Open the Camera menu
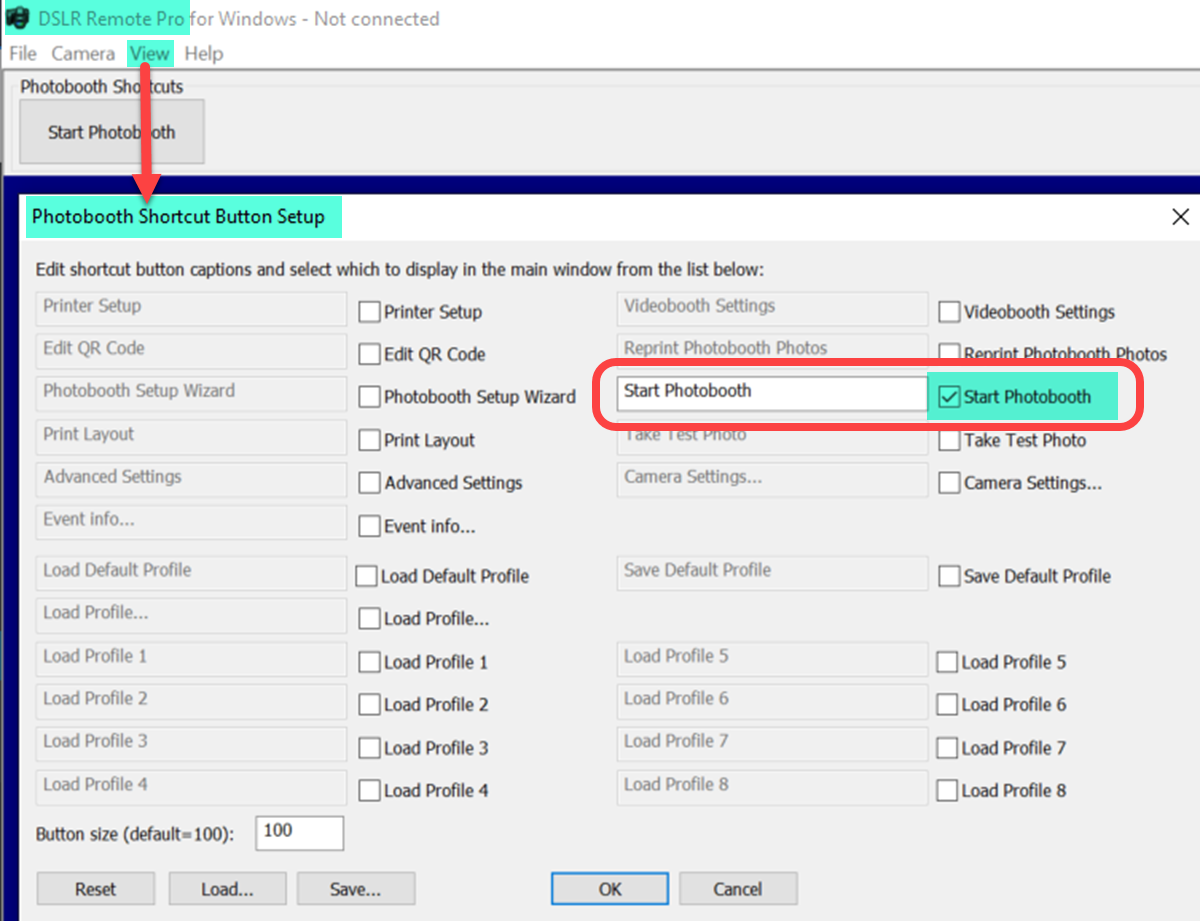The image size is (1200, 921). tap(83, 54)
